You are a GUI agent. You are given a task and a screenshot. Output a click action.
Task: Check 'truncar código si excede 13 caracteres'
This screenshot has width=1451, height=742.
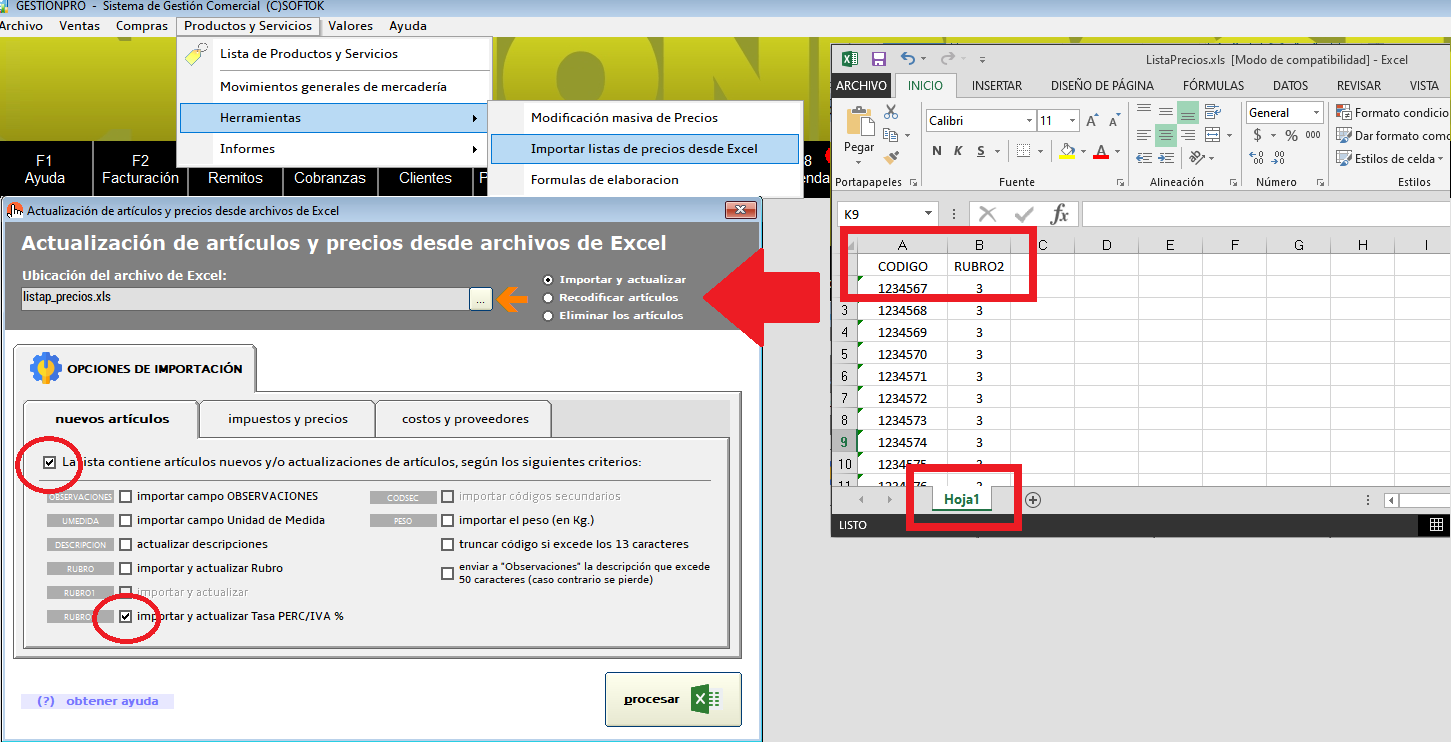[x=448, y=545]
